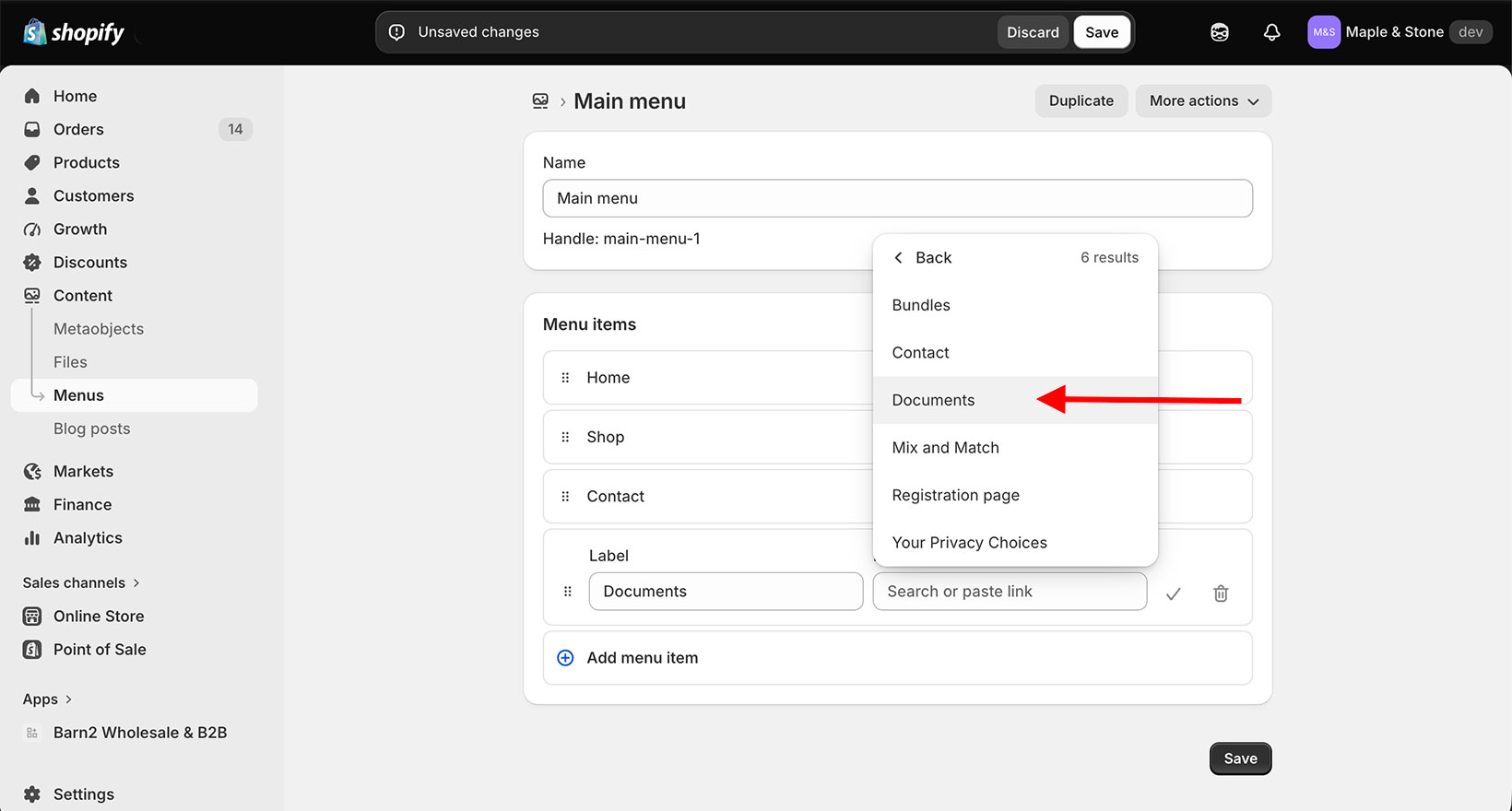Image resolution: width=1512 pixels, height=811 pixels.
Task: Click the Online Store icon
Action: 32,616
